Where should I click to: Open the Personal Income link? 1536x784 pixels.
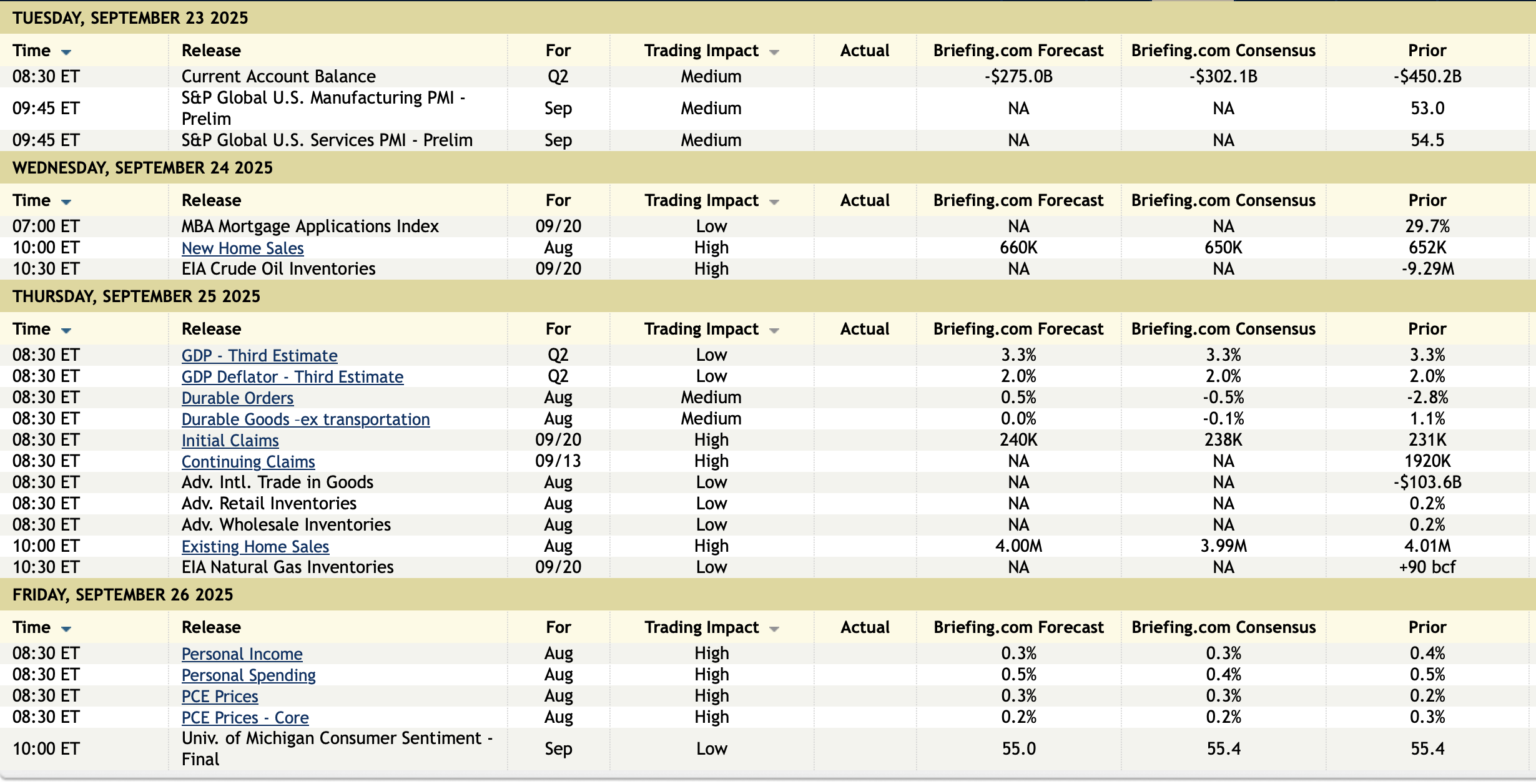pyautogui.click(x=242, y=654)
